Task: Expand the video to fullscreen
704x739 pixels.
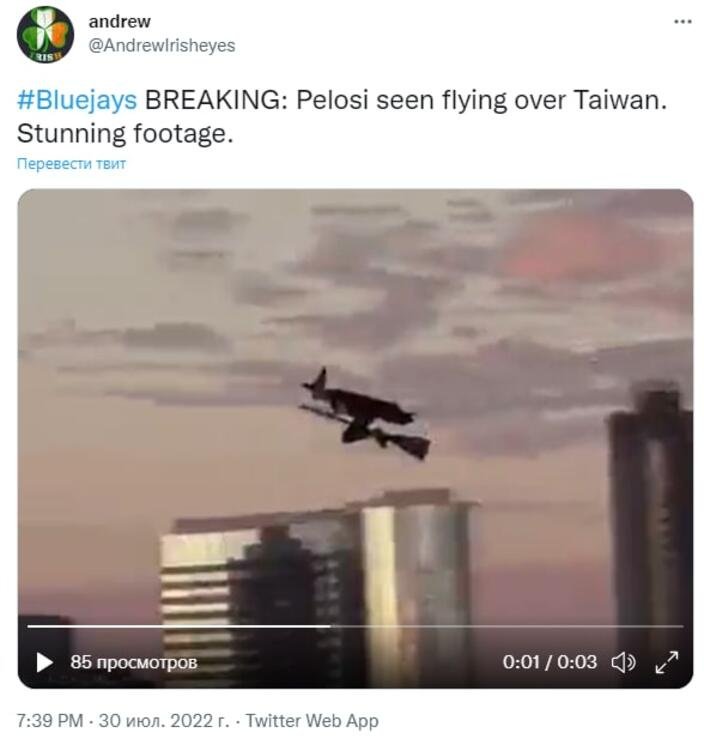Action: tap(667, 662)
